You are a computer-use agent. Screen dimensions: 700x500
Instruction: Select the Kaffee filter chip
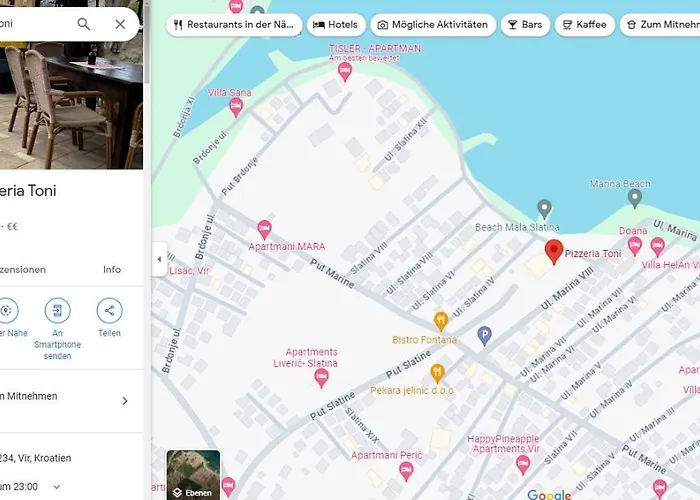tap(585, 25)
